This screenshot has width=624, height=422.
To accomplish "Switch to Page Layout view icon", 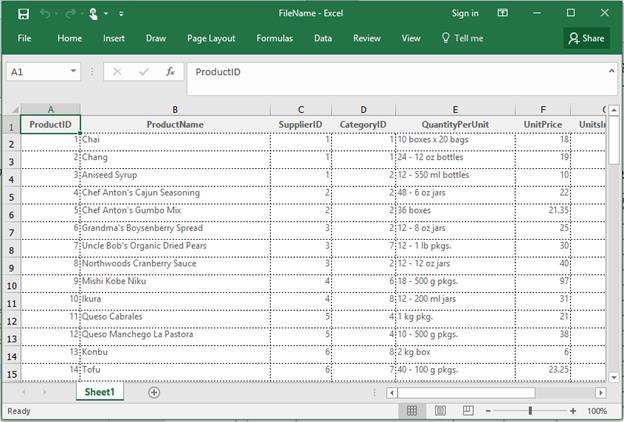I will coord(440,410).
